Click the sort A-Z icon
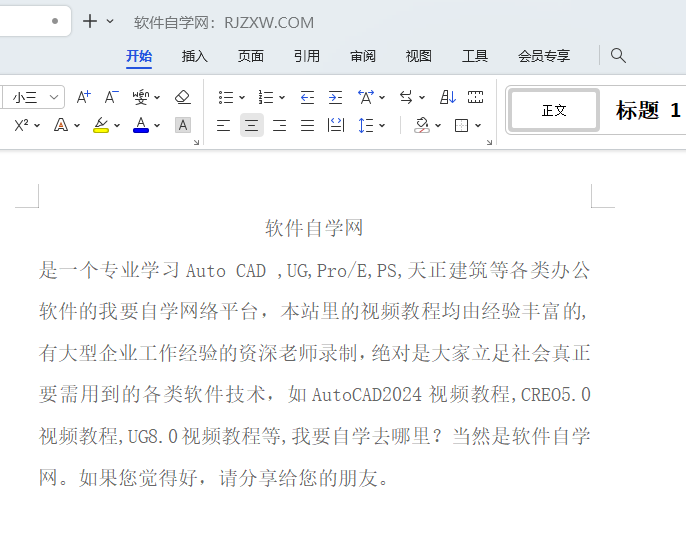Screen dimensions: 686x545 [x=448, y=97]
